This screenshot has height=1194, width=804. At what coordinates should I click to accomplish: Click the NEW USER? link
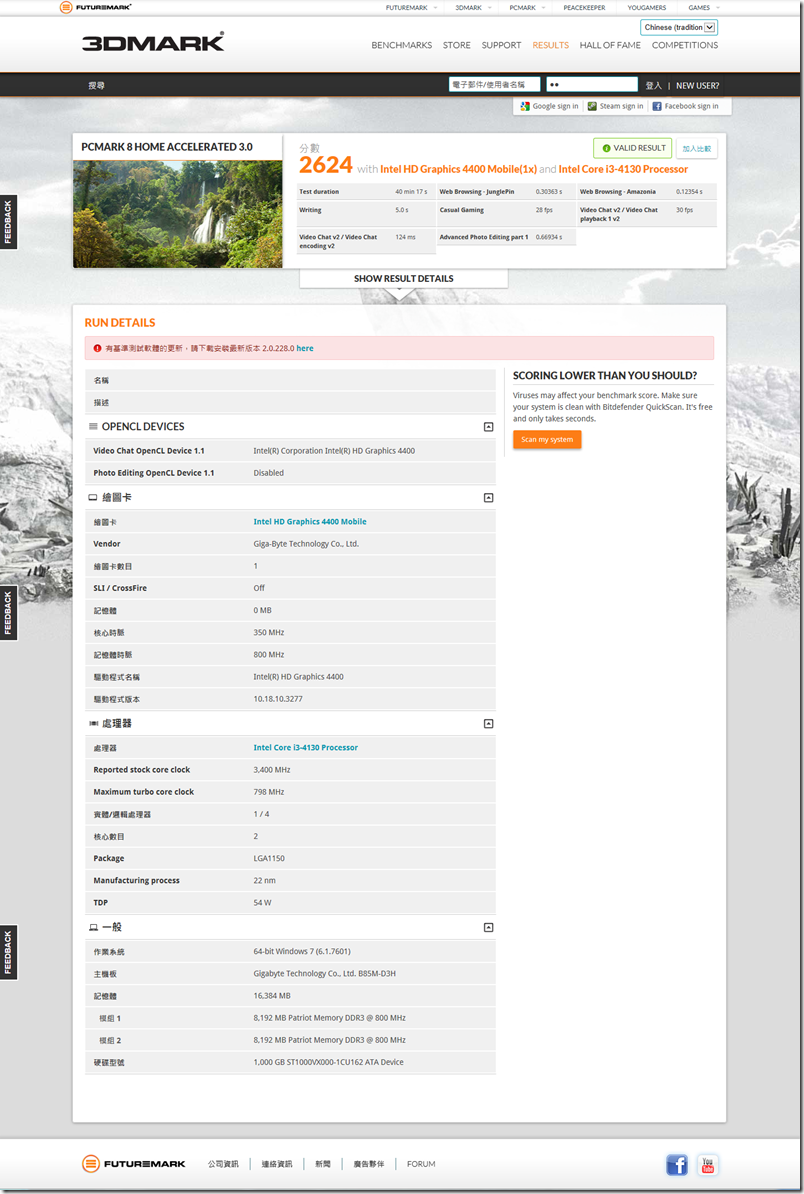(x=697, y=85)
